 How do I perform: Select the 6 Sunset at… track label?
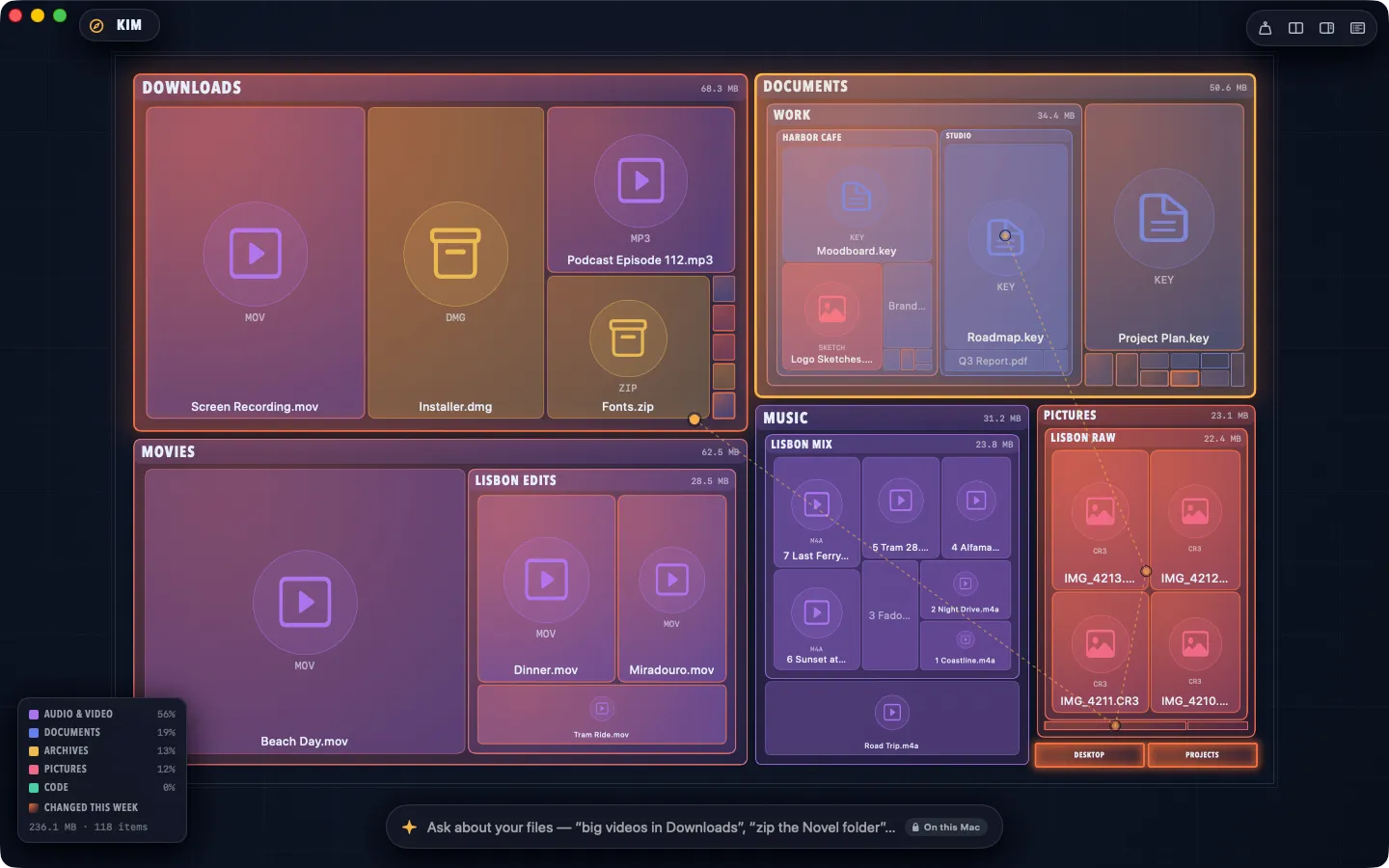tap(816, 660)
